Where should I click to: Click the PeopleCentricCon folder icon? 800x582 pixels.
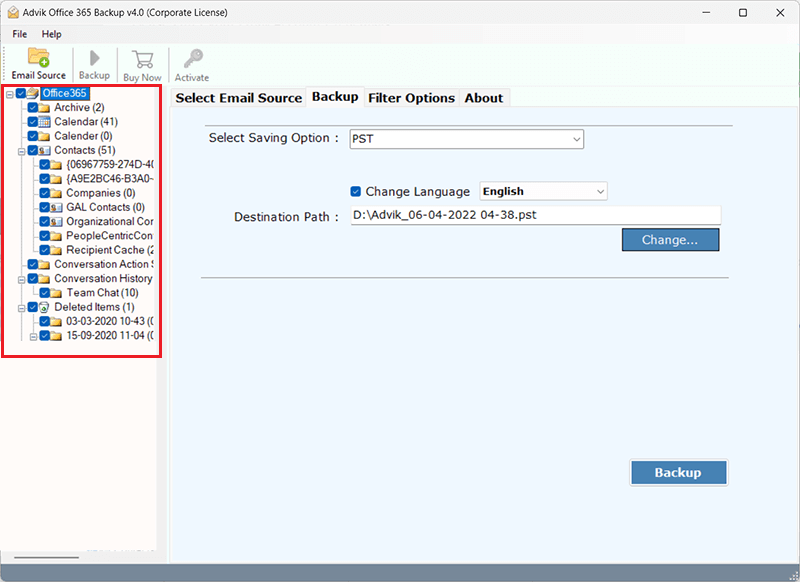[x=56, y=236]
